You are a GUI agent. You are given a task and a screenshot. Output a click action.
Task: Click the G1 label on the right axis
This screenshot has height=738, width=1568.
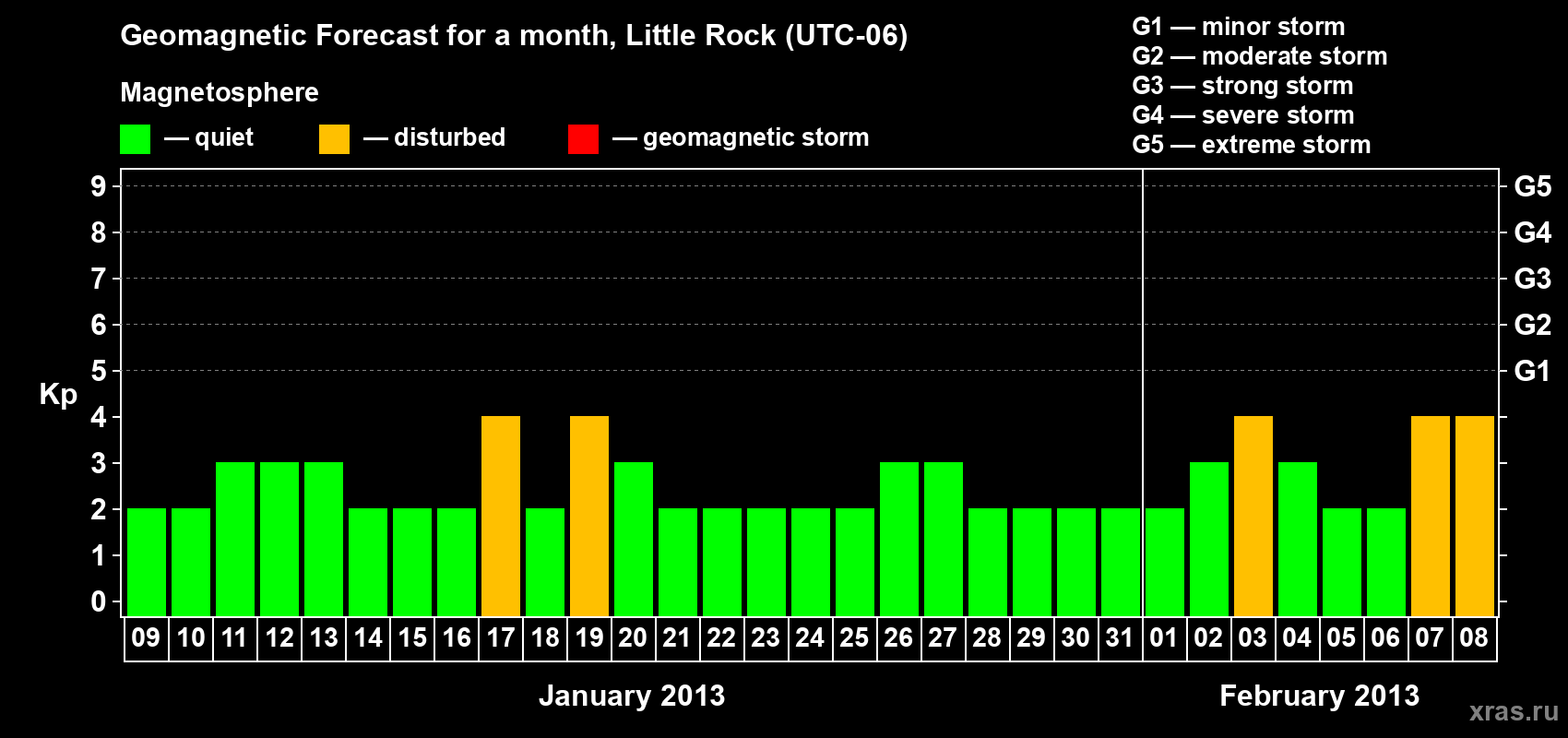pyautogui.click(x=1533, y=371)
